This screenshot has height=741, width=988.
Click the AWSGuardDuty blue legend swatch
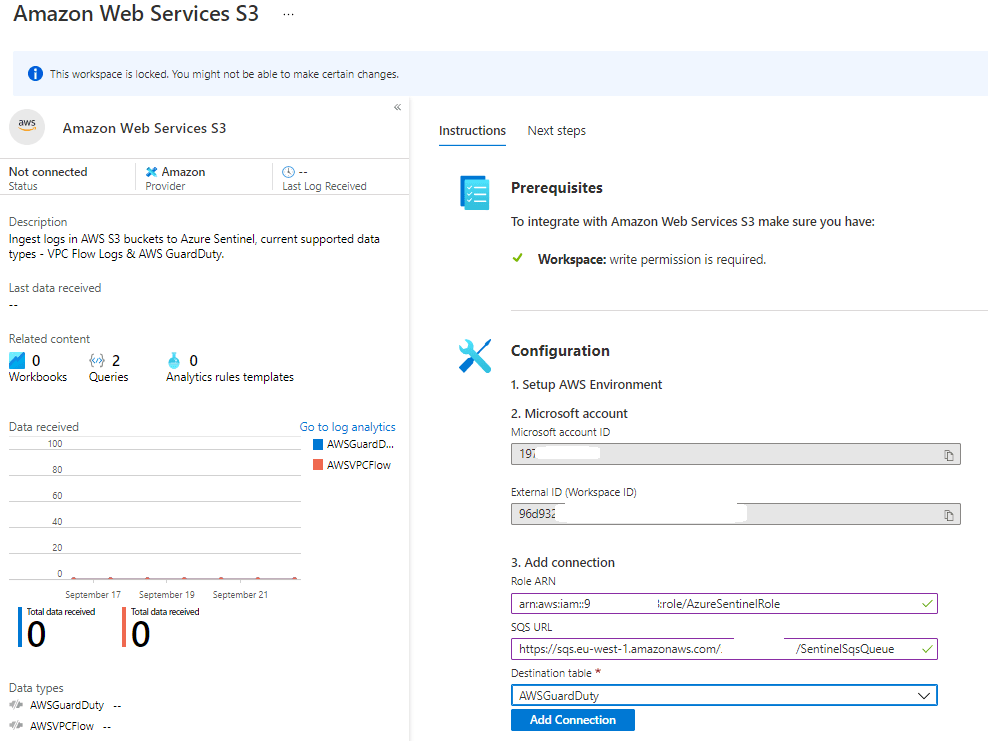pyautogui.click(x=318, y=444)
